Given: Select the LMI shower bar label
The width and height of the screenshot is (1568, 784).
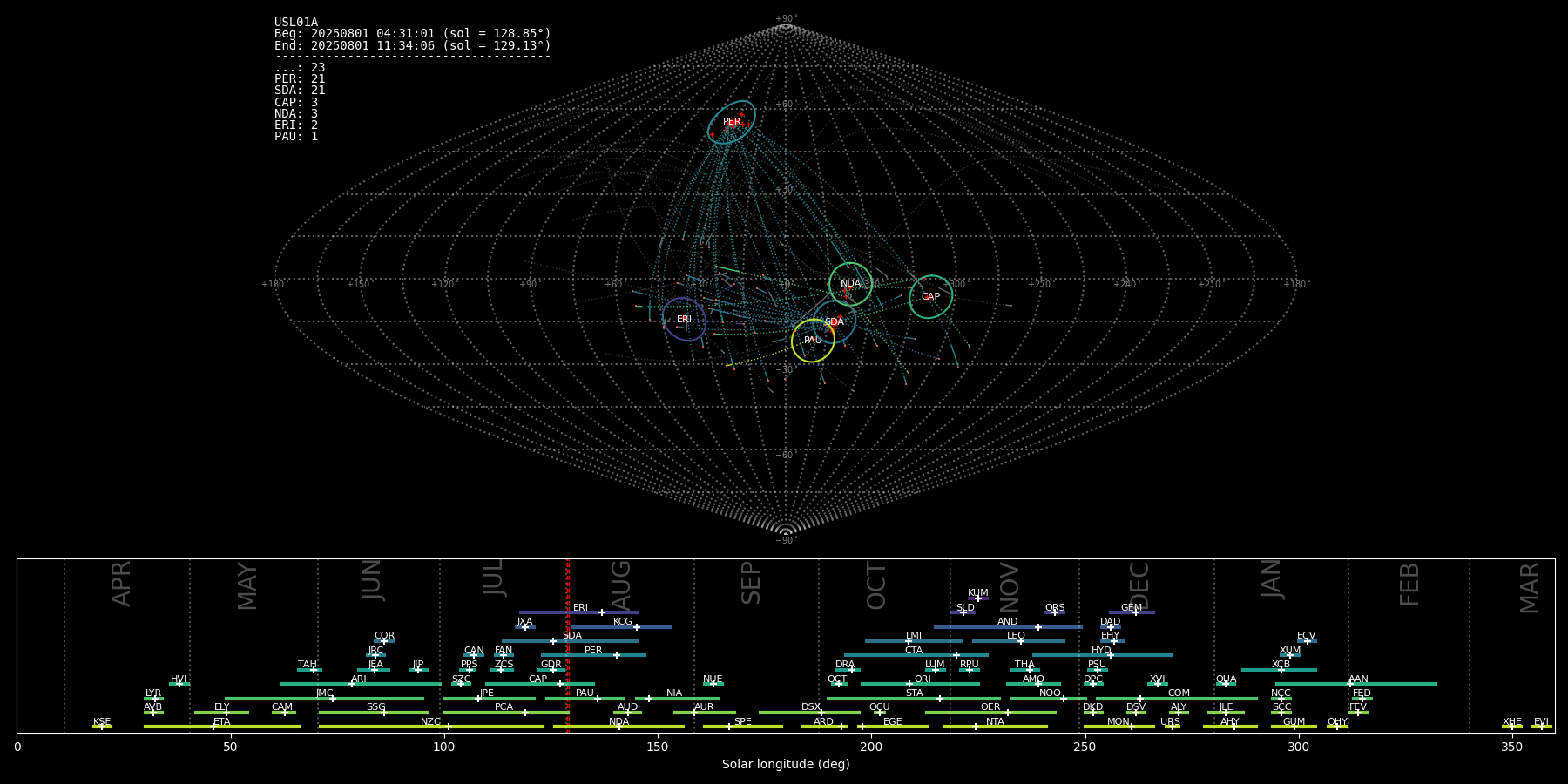Looking at the screenshot, I should tap(913, 636).
